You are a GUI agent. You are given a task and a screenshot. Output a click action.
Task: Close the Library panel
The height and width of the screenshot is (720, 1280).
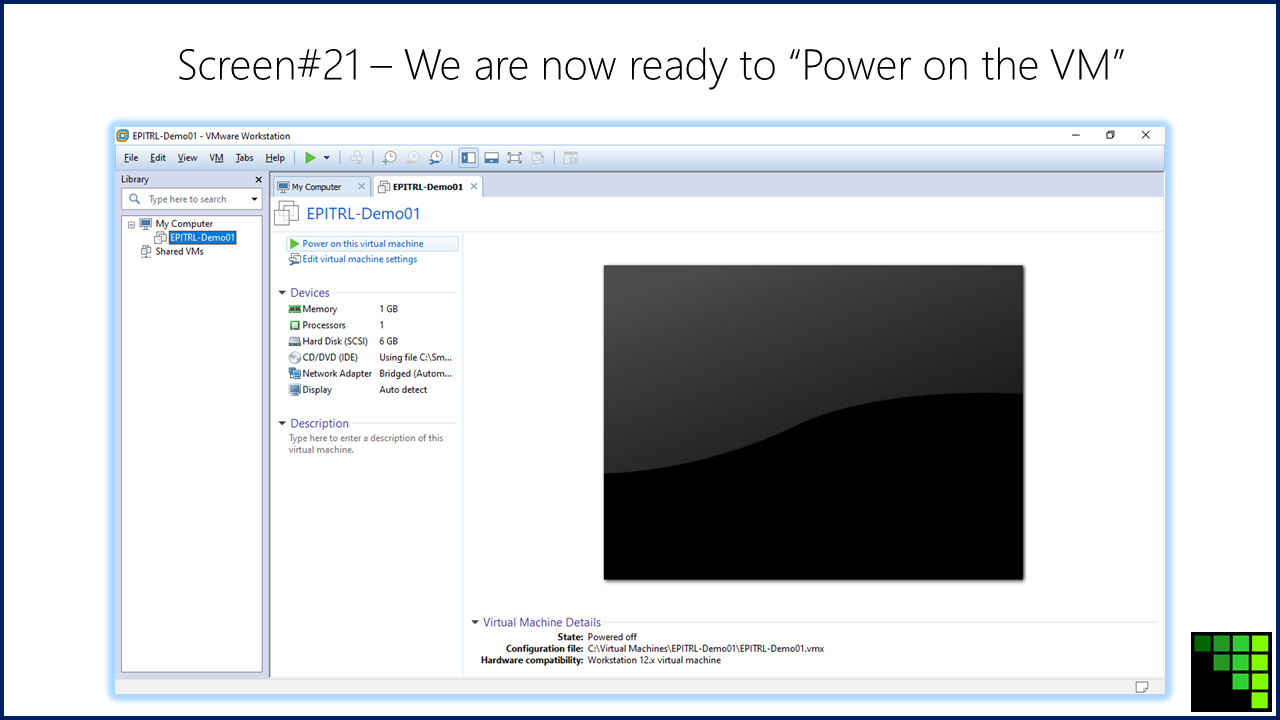258,180
